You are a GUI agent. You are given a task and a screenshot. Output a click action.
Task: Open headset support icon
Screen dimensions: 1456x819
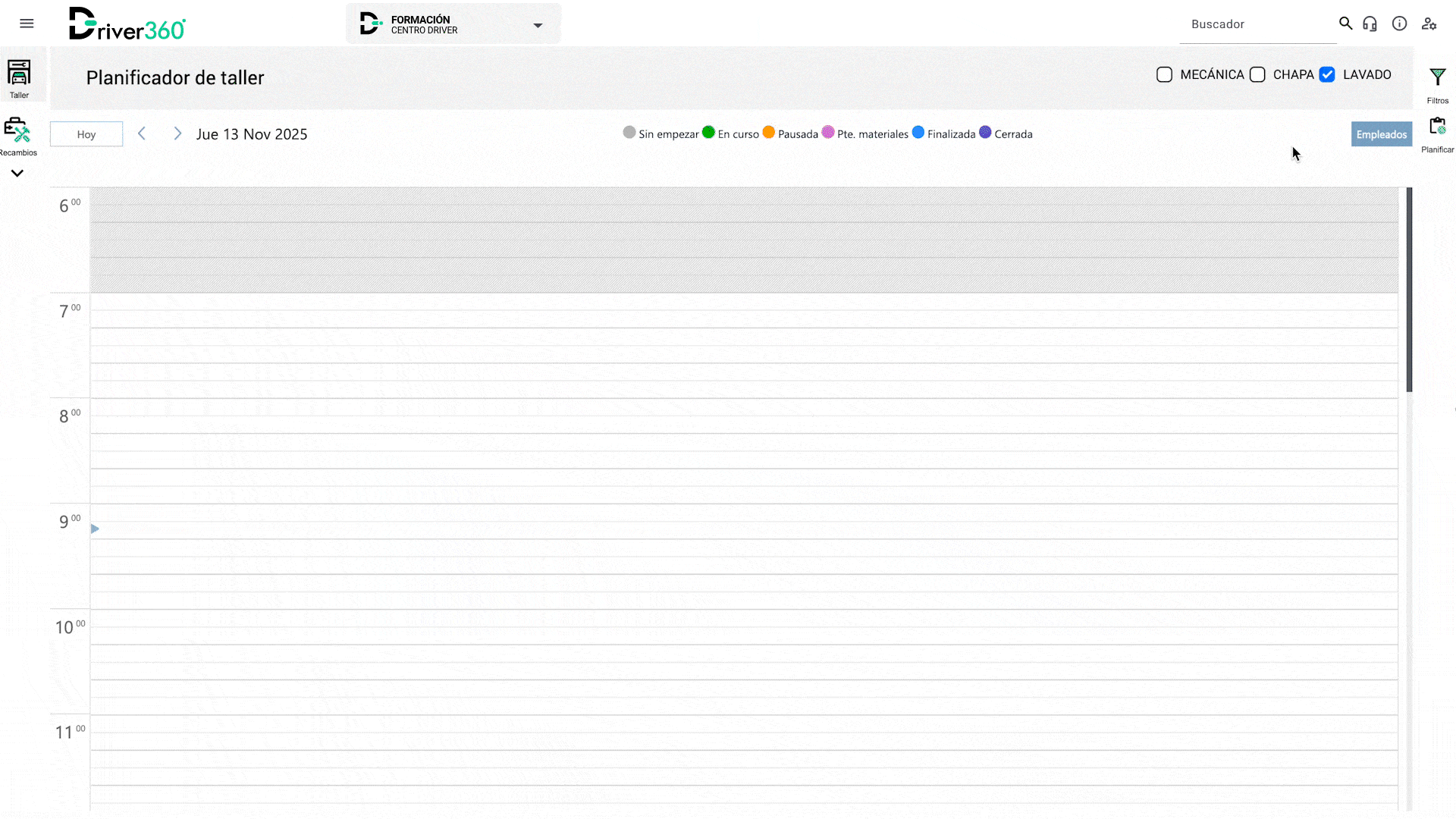click(1370, 24)
